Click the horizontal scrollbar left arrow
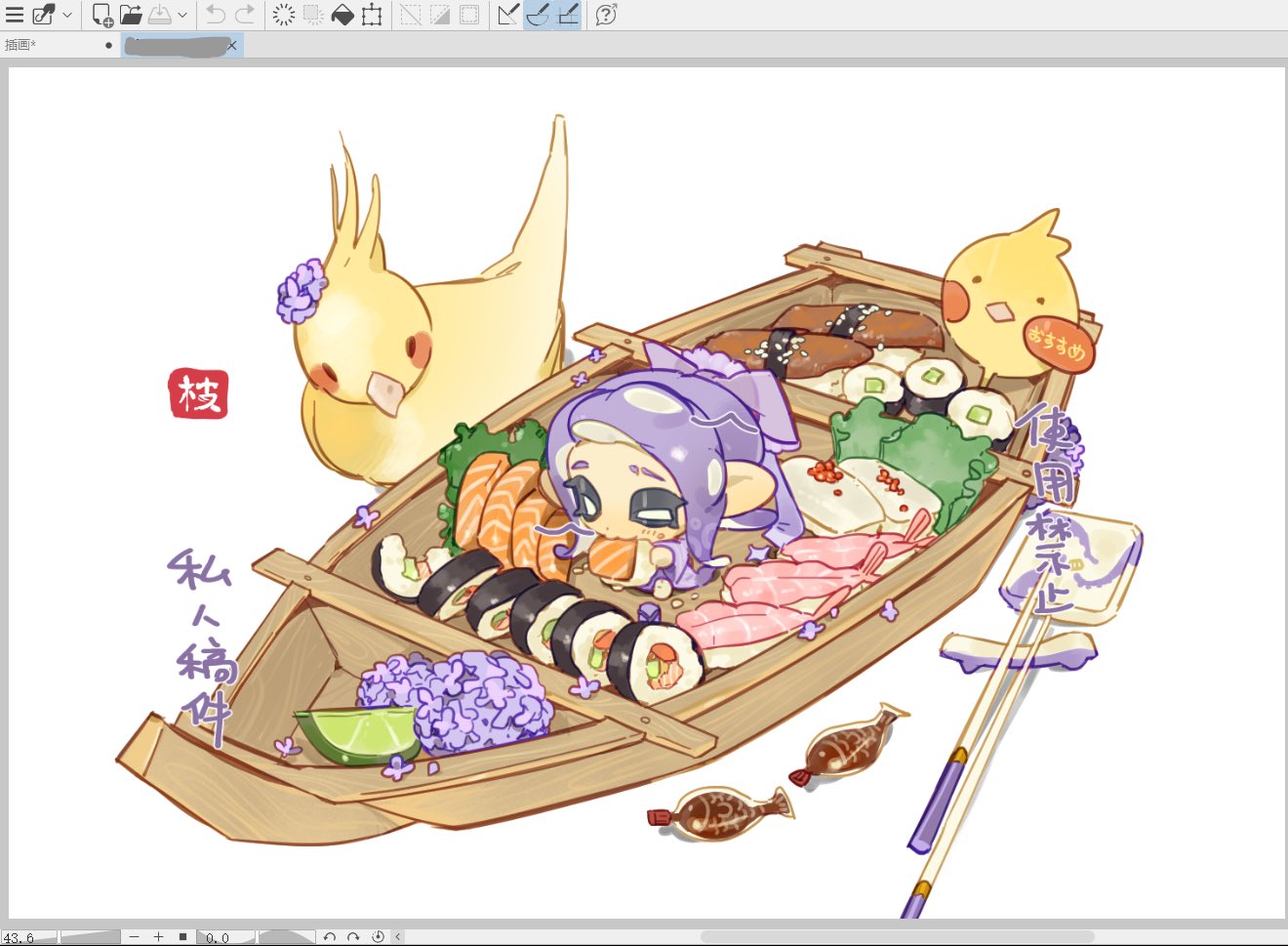This screenshot has width=1288, height=946. click(398, 937)
